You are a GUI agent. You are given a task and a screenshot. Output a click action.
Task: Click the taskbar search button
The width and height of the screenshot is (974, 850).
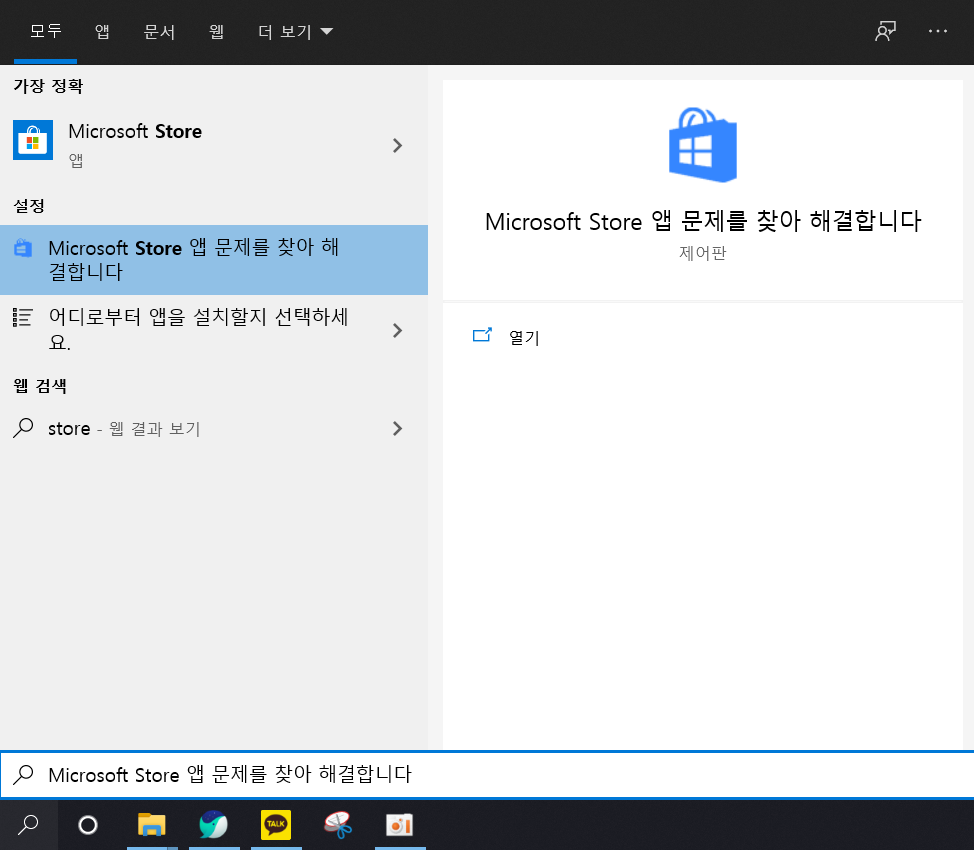29,825
